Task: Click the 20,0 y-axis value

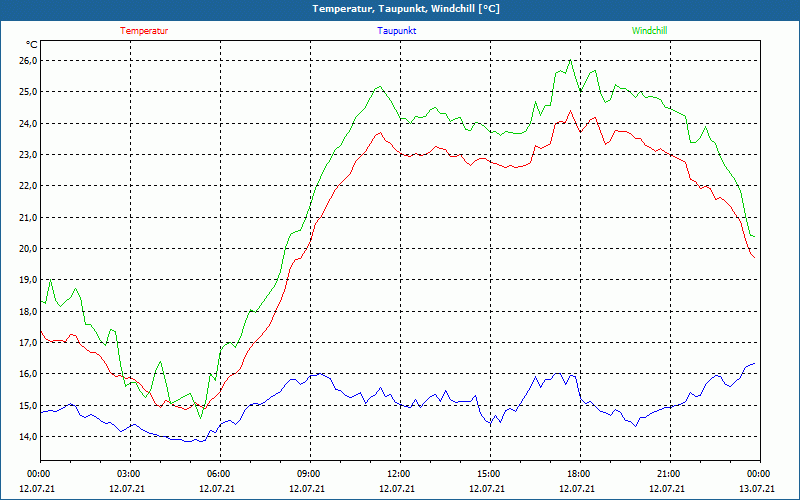Action: point(29,248)
